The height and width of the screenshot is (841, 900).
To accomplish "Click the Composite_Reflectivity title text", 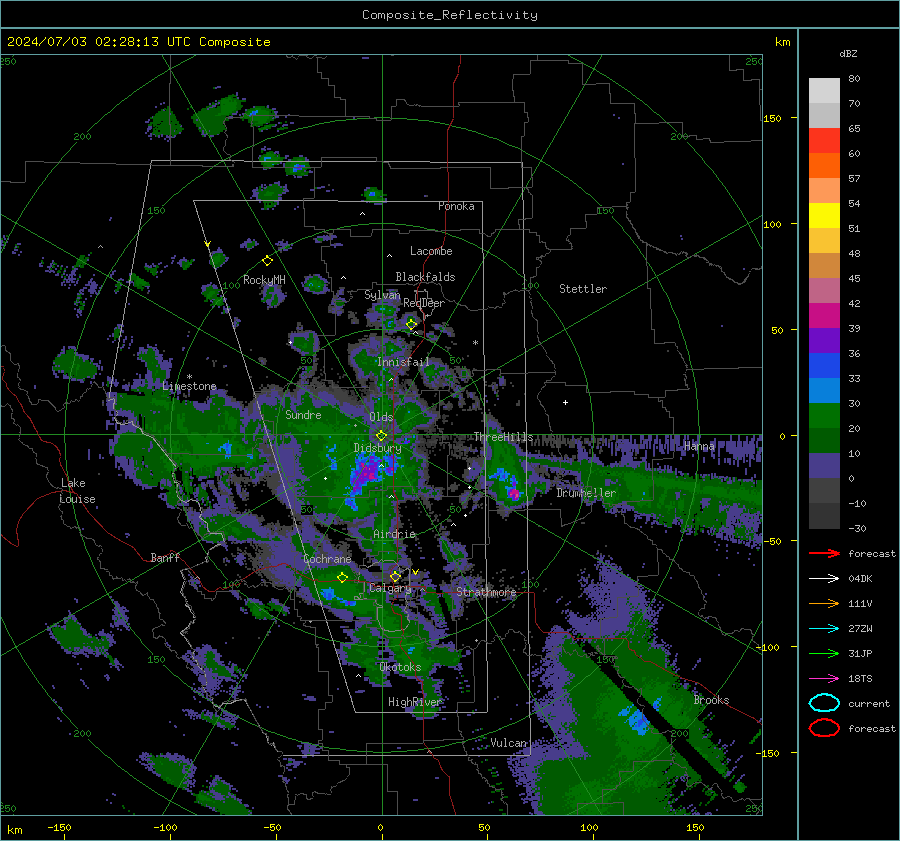I will [x=449, y=15].
